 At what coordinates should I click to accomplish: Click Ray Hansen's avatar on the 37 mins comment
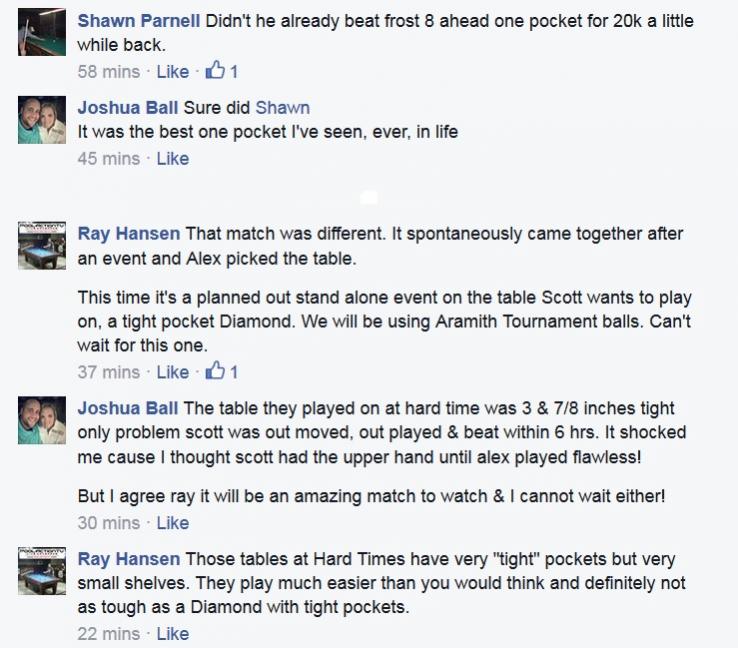tap(42, 245)
